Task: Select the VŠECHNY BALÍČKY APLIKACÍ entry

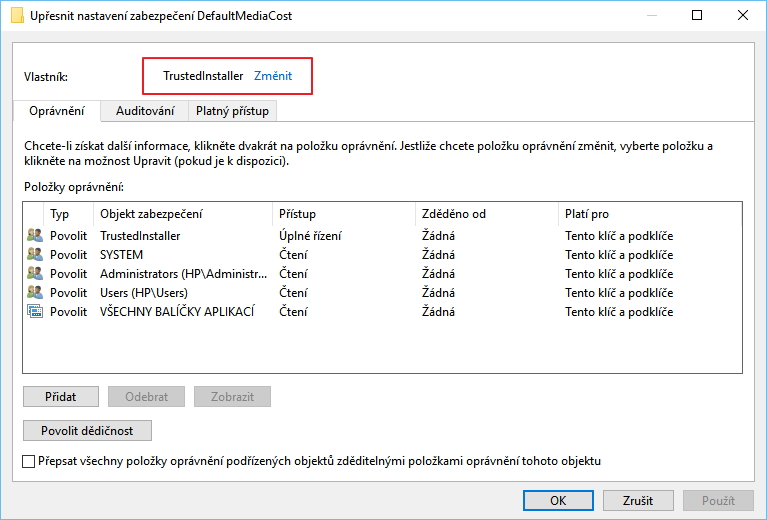Action: pos(177,312)
